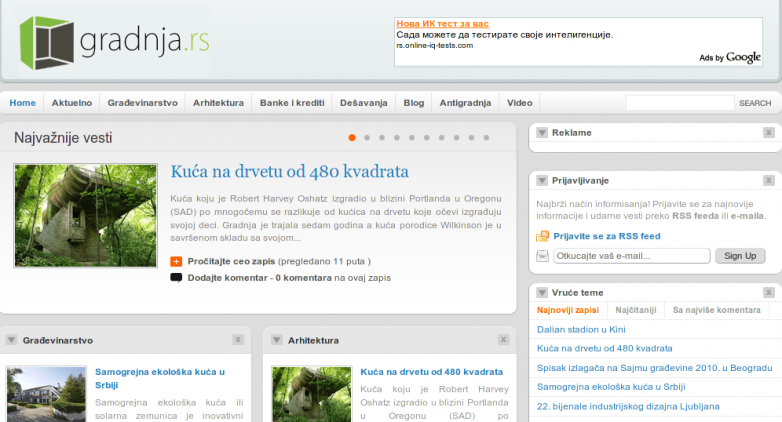782x422 pixels.
Task: Open the Dalian stadion u Kini link
Action: (x=581, y=329)
